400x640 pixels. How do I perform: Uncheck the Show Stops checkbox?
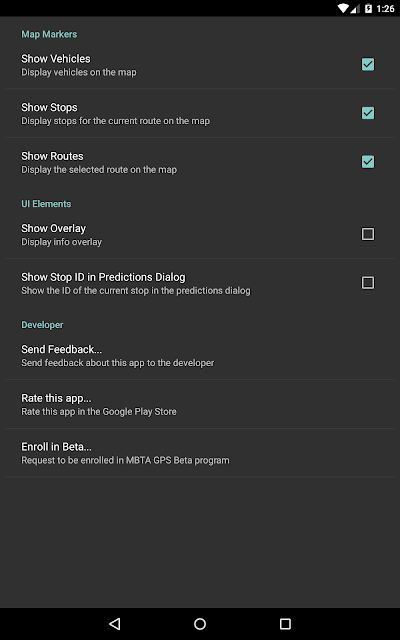368,113
